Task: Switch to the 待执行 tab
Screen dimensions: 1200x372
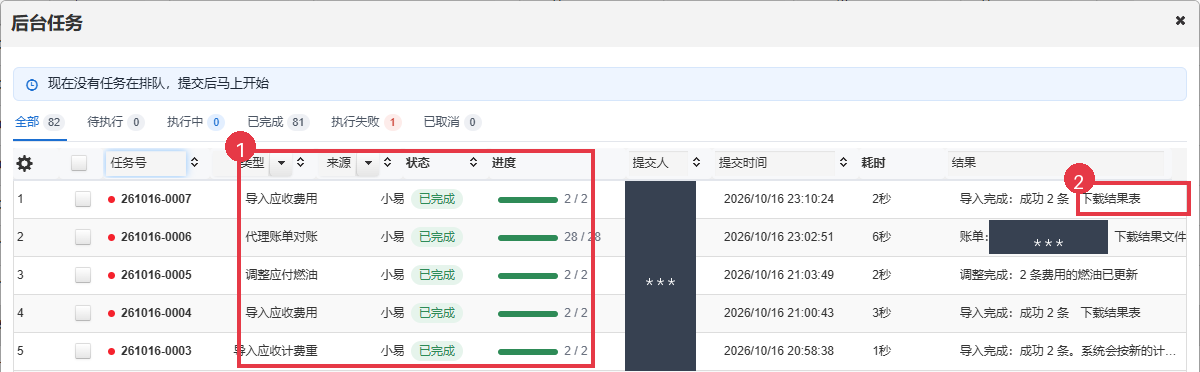Action: [x=116, y=122]
